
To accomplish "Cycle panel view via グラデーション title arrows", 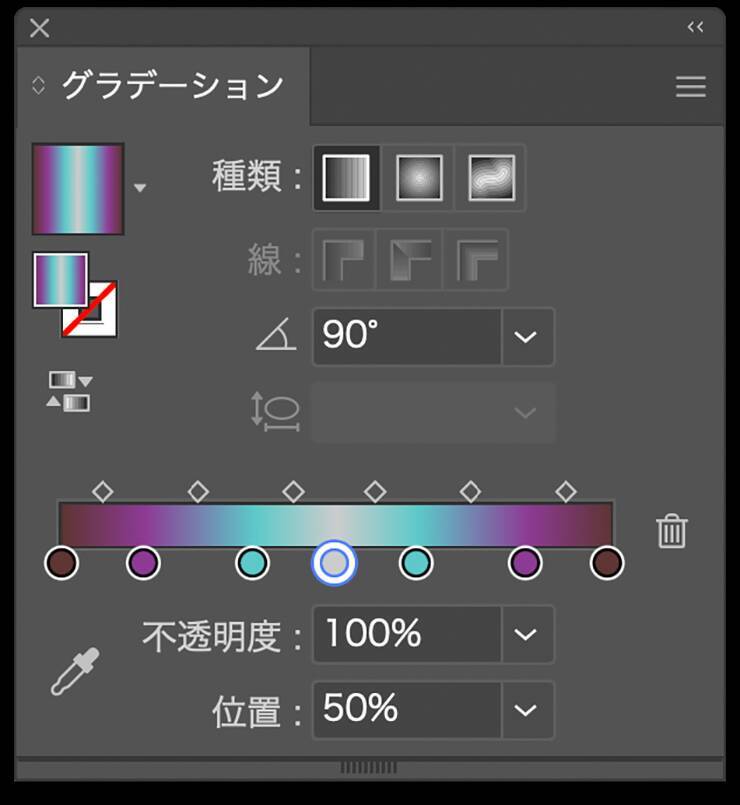I will point(39,86).
